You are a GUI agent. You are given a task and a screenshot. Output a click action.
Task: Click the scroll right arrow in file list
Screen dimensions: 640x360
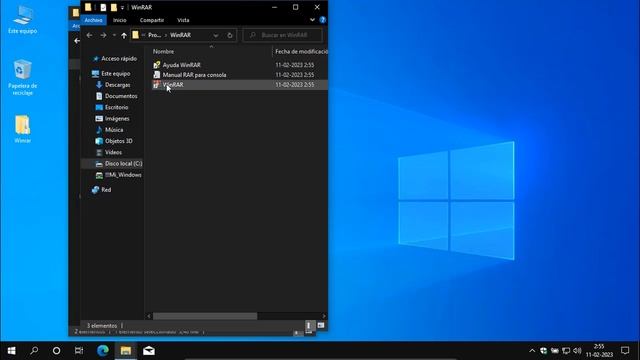coord(324,316)
